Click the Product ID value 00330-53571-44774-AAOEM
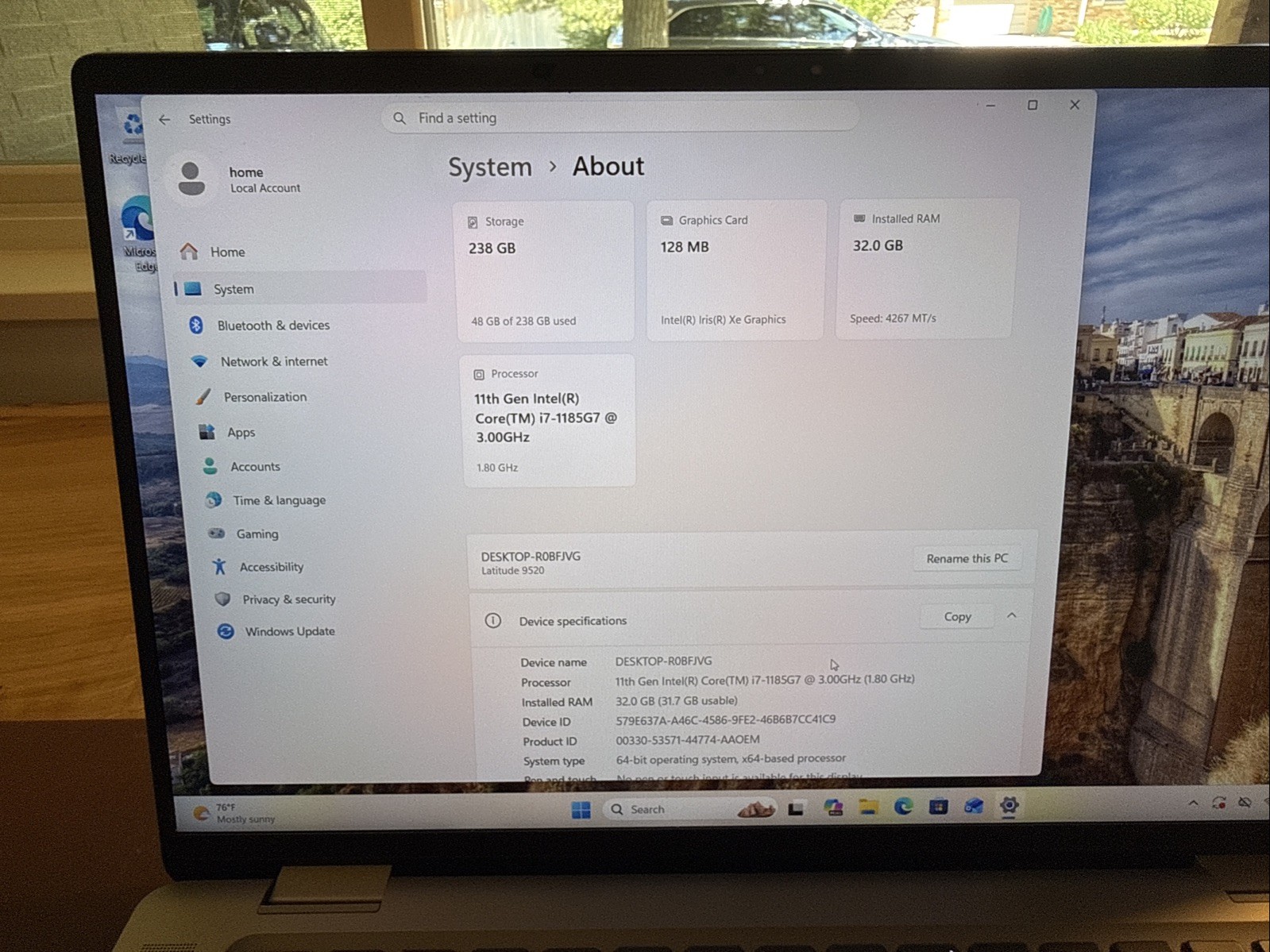The height and width of the screenshot is (952, 1270). pyautogui.click(x=688, y=739)
